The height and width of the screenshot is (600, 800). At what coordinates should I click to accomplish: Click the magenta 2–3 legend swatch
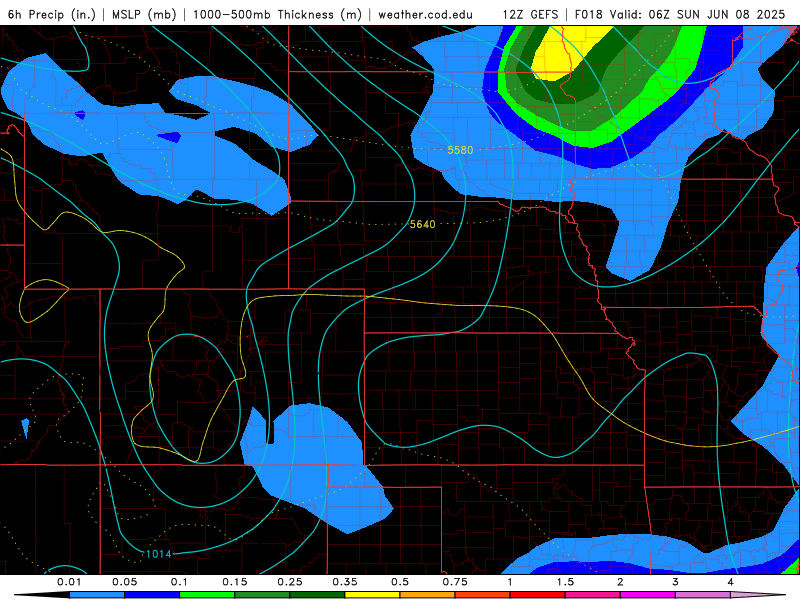pos(648,595)
